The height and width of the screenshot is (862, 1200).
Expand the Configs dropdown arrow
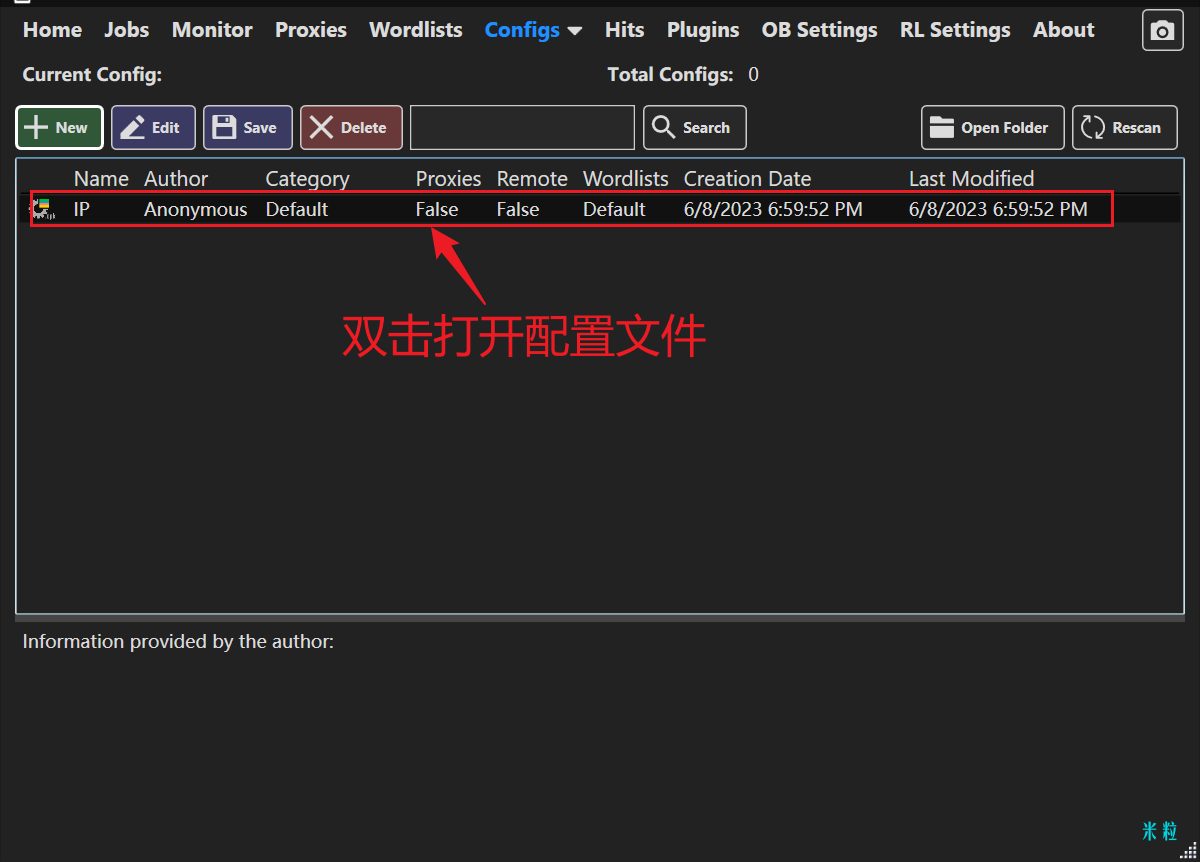575,31
